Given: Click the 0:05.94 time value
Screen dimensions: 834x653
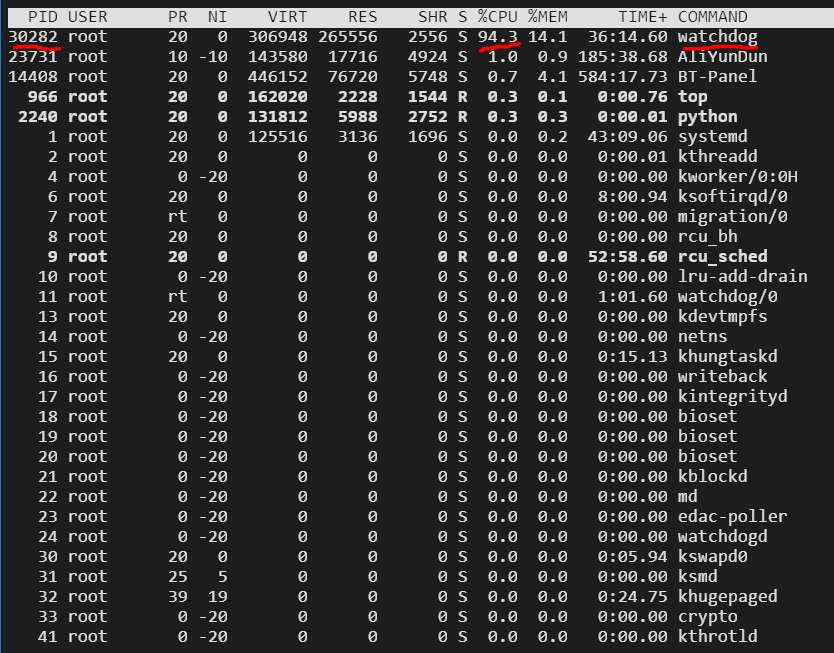Looking at the screenshot, I should tap(632, 557).
